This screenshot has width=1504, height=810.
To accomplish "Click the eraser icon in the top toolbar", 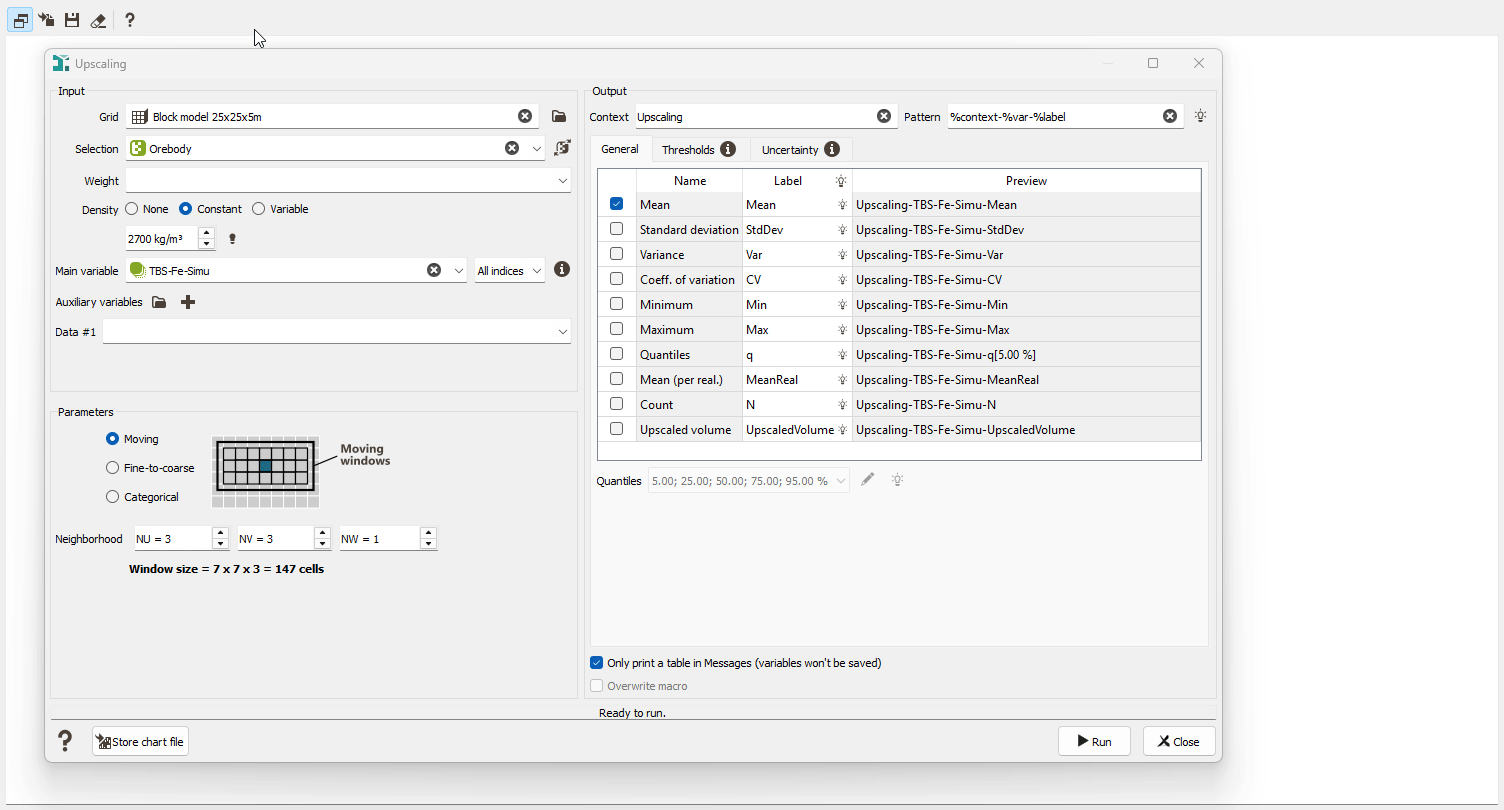I will 98,19.
